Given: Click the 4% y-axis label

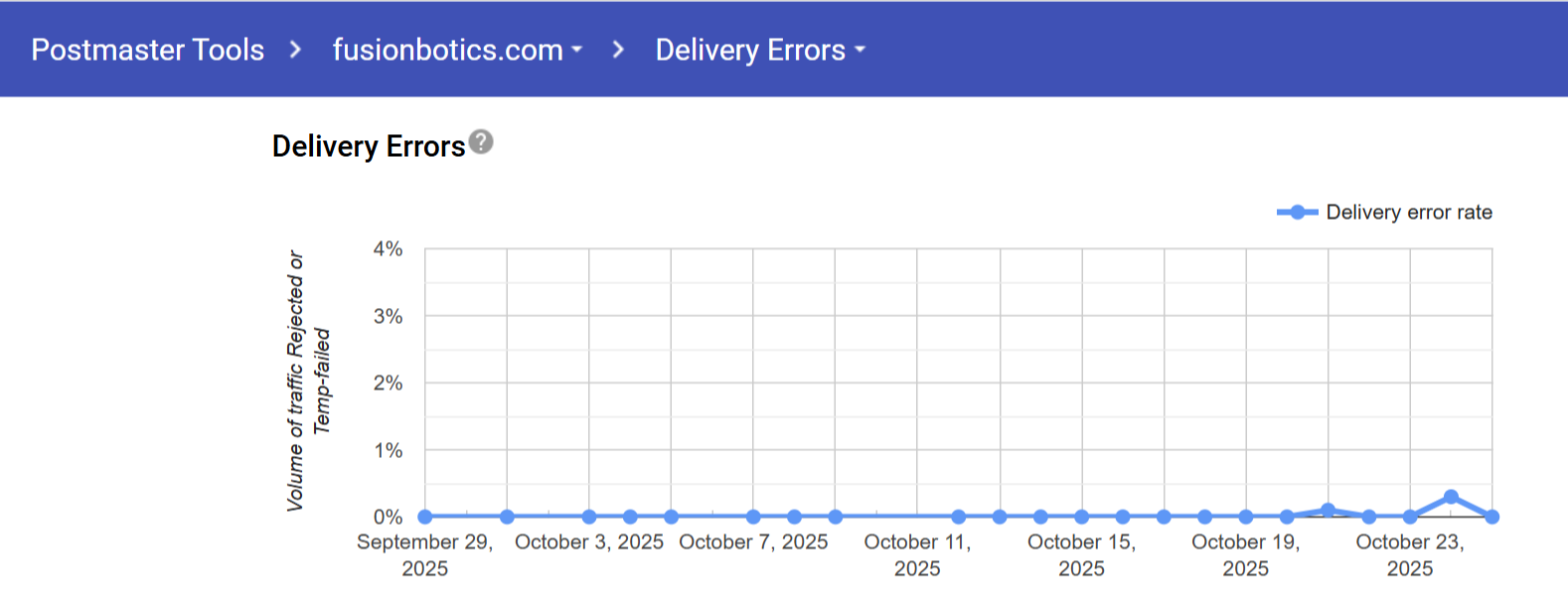Looking at the screenshot, I should point(388,249).
